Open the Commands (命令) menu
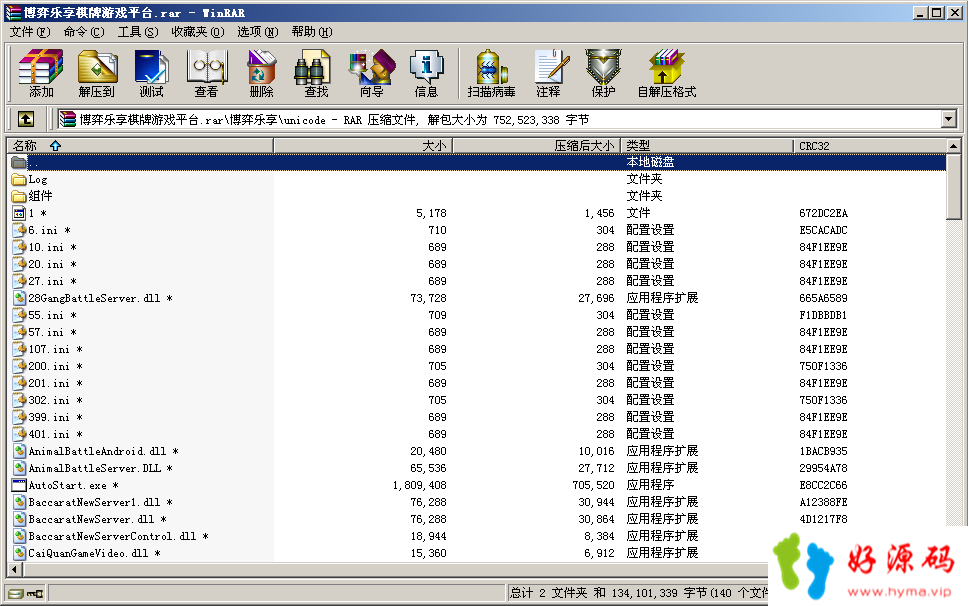Image resolution: width=968 pixels, height=606 pixels. [x=84, y=31]
